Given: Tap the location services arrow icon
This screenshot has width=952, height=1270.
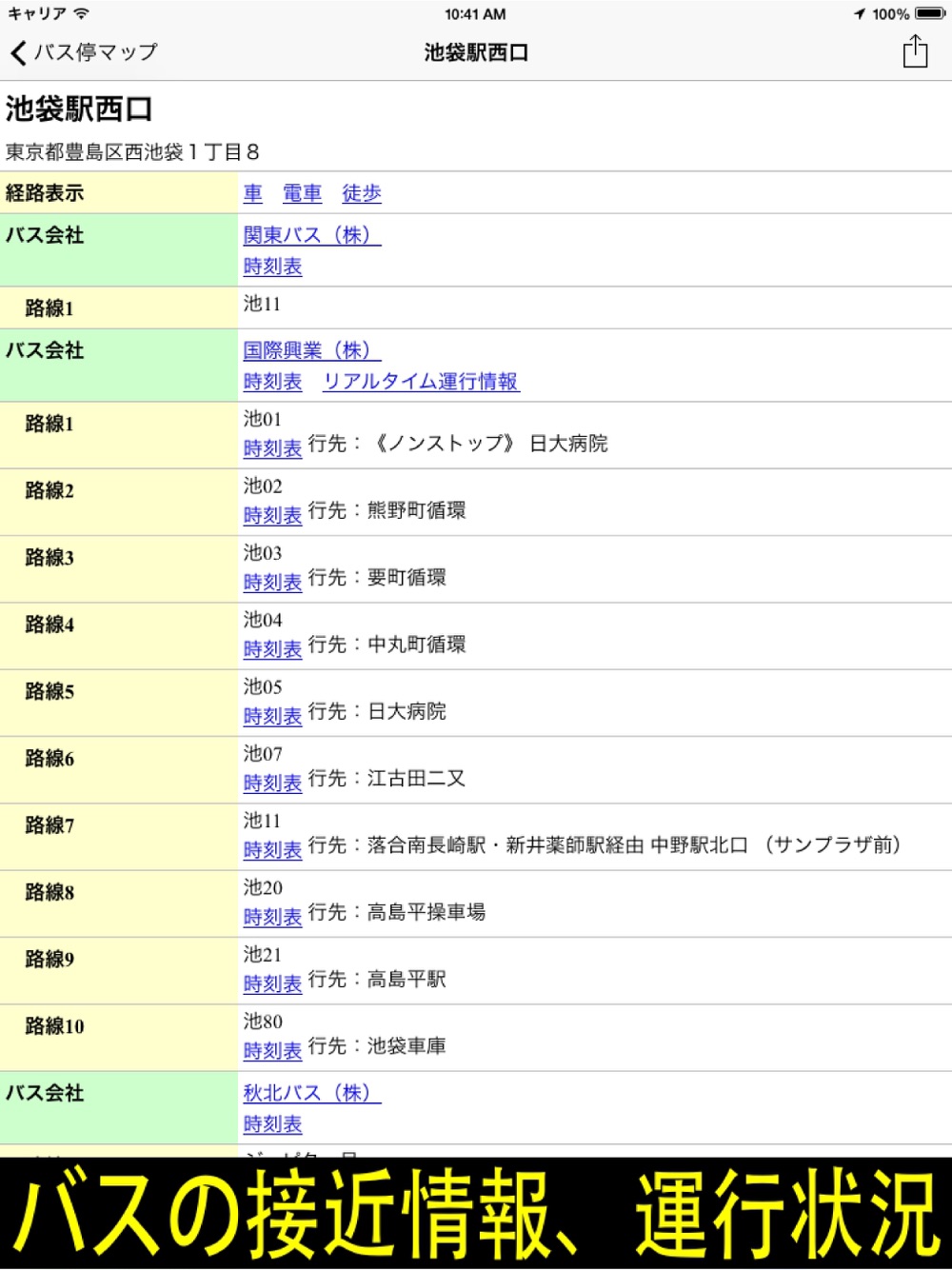Looking at the screenshot, I should point(860,13).
